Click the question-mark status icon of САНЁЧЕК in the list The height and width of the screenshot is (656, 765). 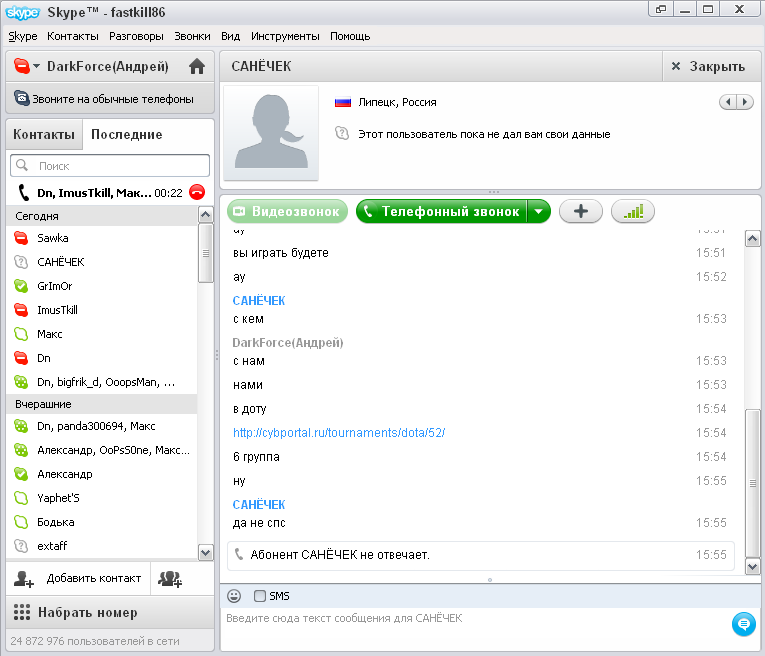click(21, 262)
